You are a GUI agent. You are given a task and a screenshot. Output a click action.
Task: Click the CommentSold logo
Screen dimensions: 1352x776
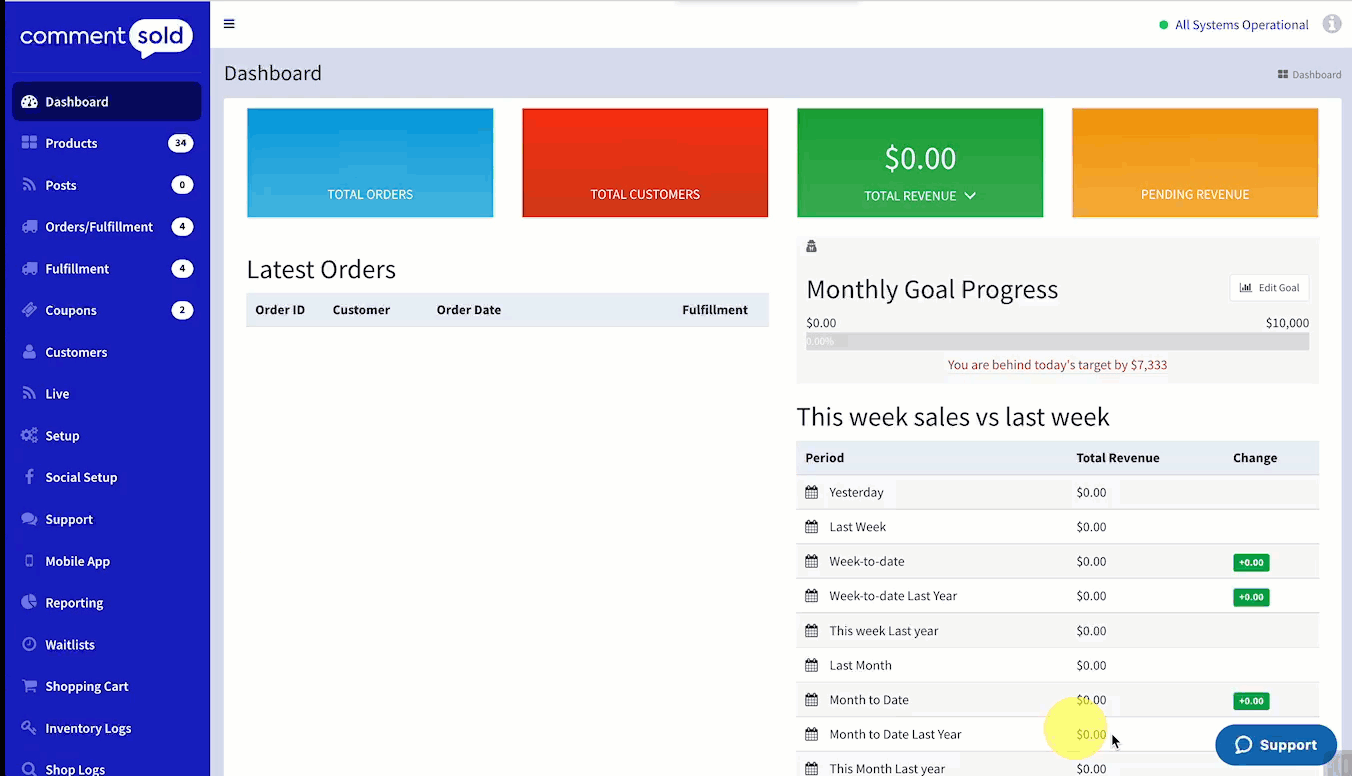[106, 38]
